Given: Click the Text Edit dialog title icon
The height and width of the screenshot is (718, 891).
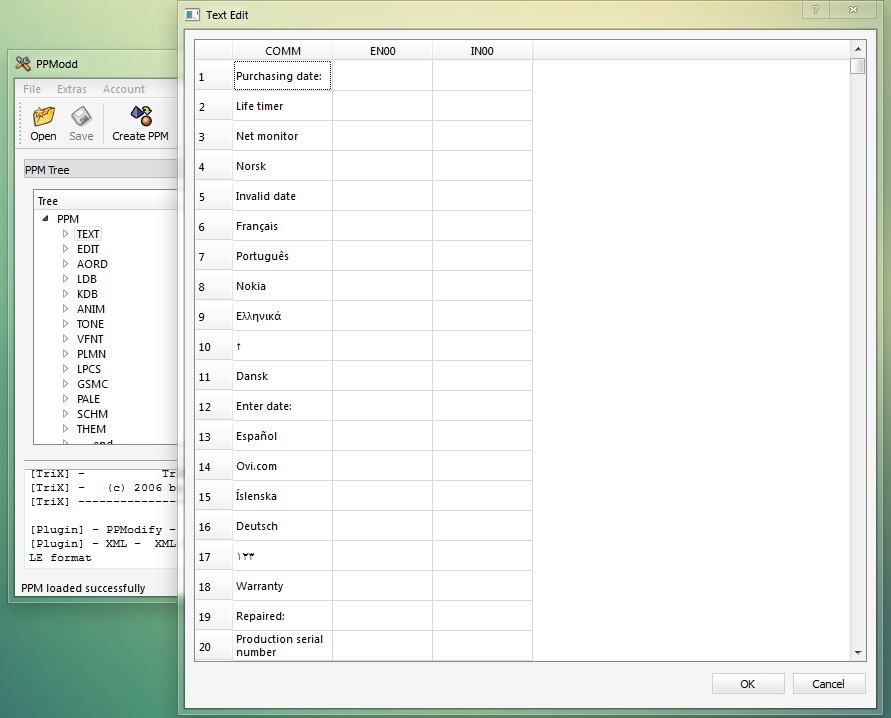Looking at the screenshot, I should (192, 15).
